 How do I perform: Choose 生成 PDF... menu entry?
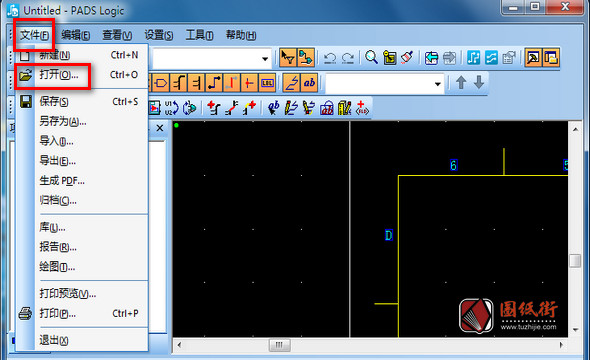(x=82, y=181)
